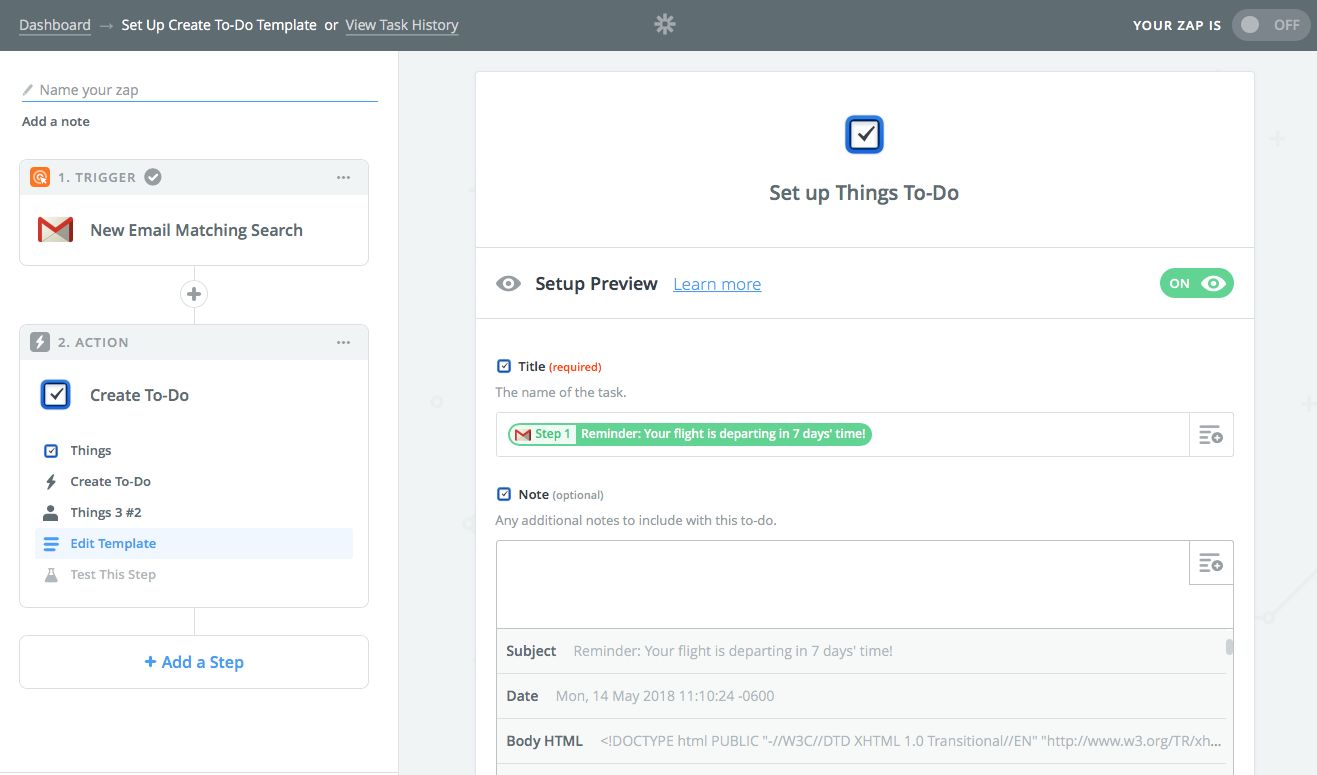Click the insert field icon for Note
Image resolution: width=1317 pixels, height=775 pixels.
(1210, 563)
